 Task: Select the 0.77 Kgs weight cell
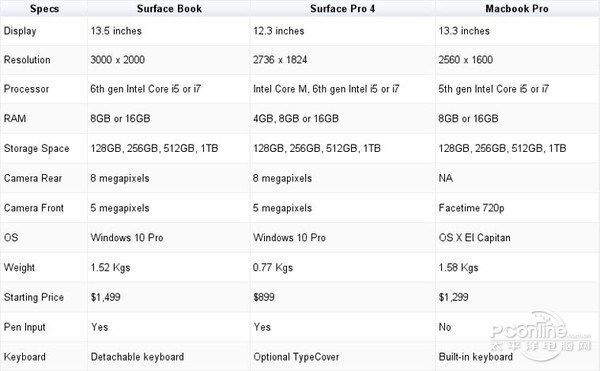point(273,267)
